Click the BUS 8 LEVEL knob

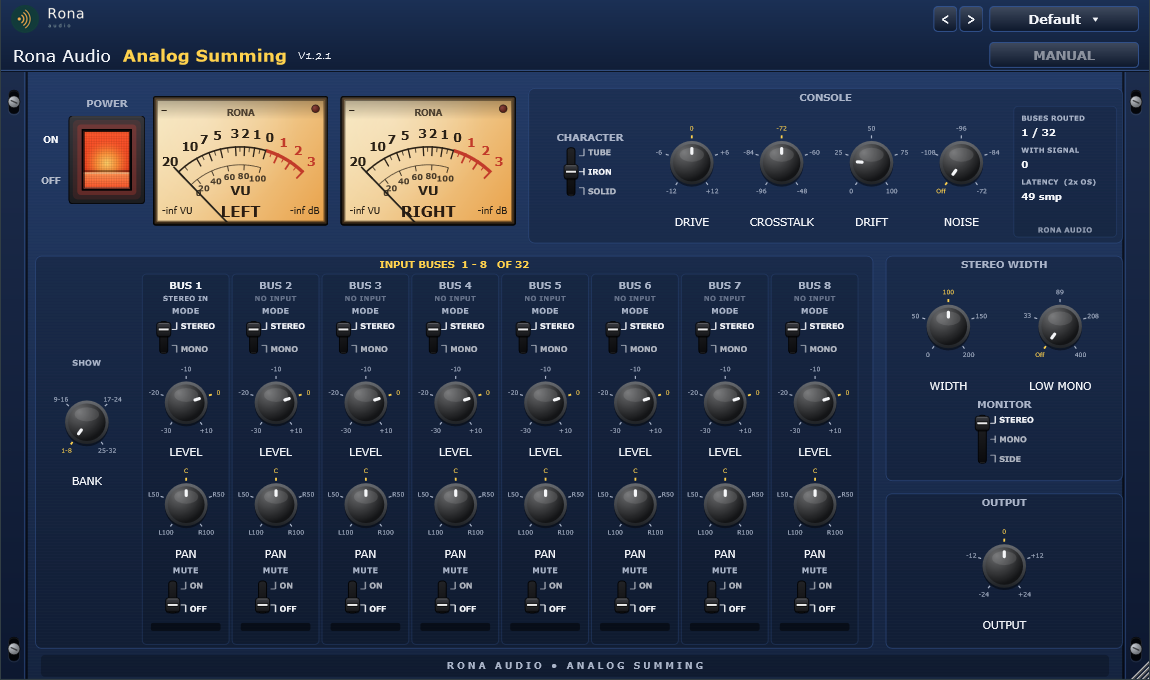pos(815,403)
